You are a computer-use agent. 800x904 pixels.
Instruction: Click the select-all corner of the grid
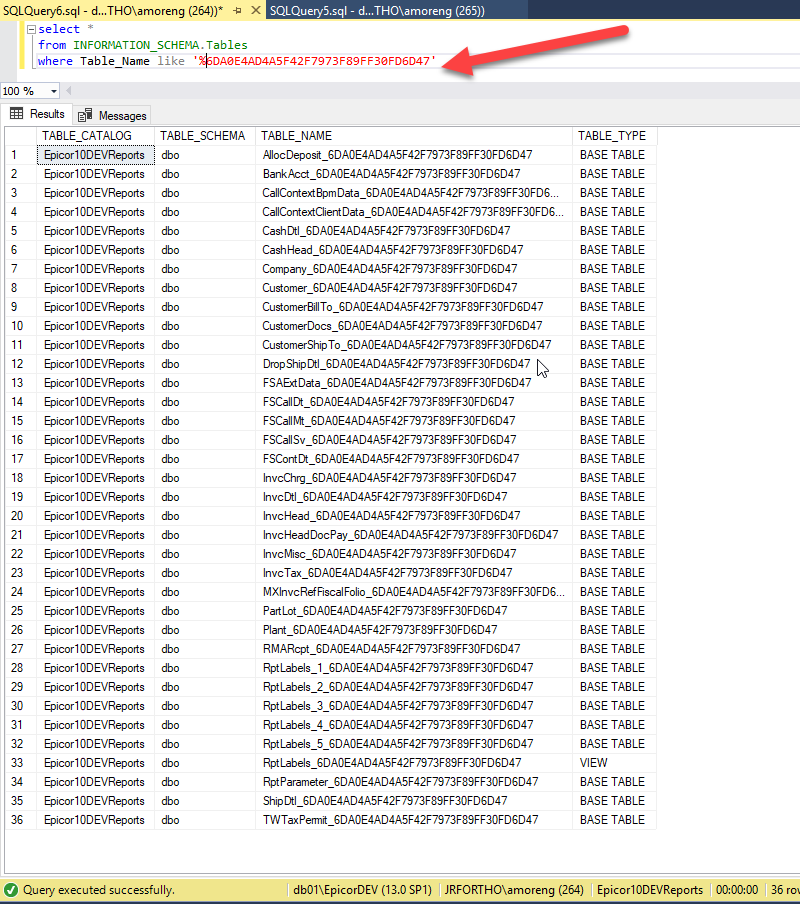pyautogui.click(x=21, y=136)
